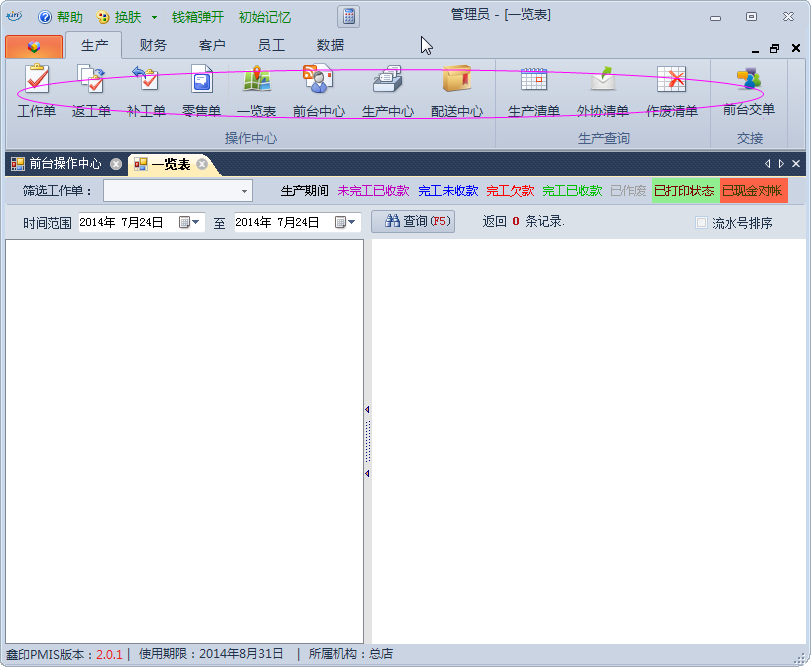
Task: Open the start date calendar dropdown
Action: tap(189, 222)
